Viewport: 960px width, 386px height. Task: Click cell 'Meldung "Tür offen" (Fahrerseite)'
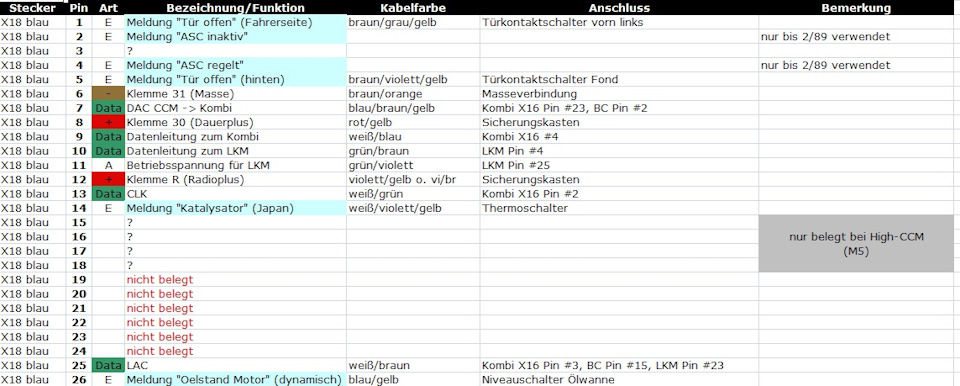coord(236,23)
